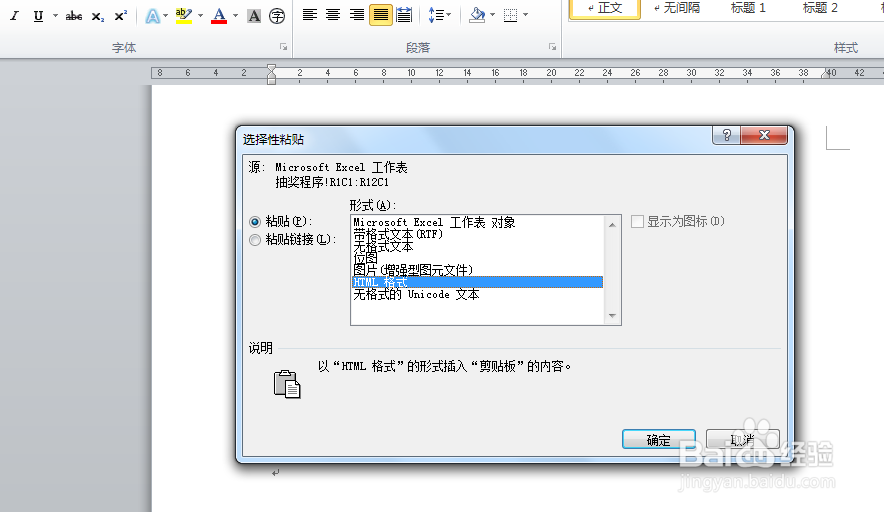Select 粘贴链接 radio button
Screen dimensions: 884x512
255,240
